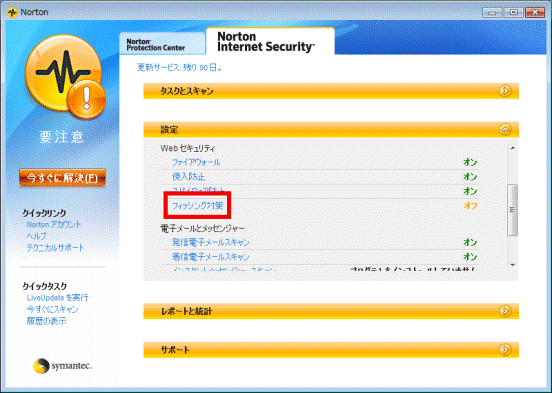Open the Norton アカウント link
Image resolution: width=552 pixels, height=393 pixels.
[x=54, y=224]
